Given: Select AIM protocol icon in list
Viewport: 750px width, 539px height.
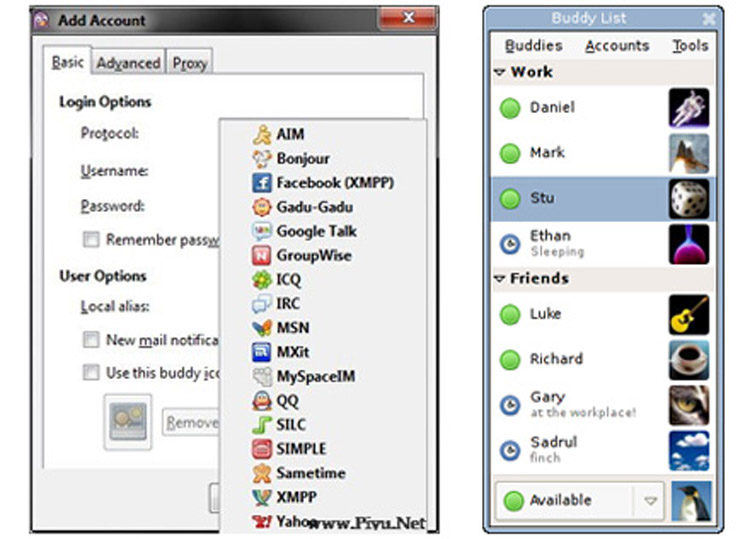Looking at the screenshot, I should click(262, 134).
